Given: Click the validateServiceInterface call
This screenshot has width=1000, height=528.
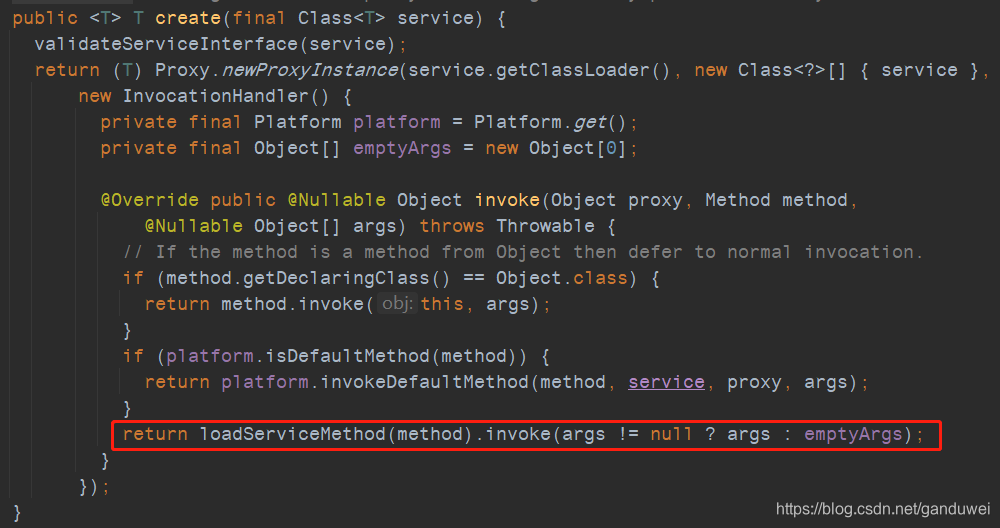Looking at the screenshot, I should (x=167, y=44).
